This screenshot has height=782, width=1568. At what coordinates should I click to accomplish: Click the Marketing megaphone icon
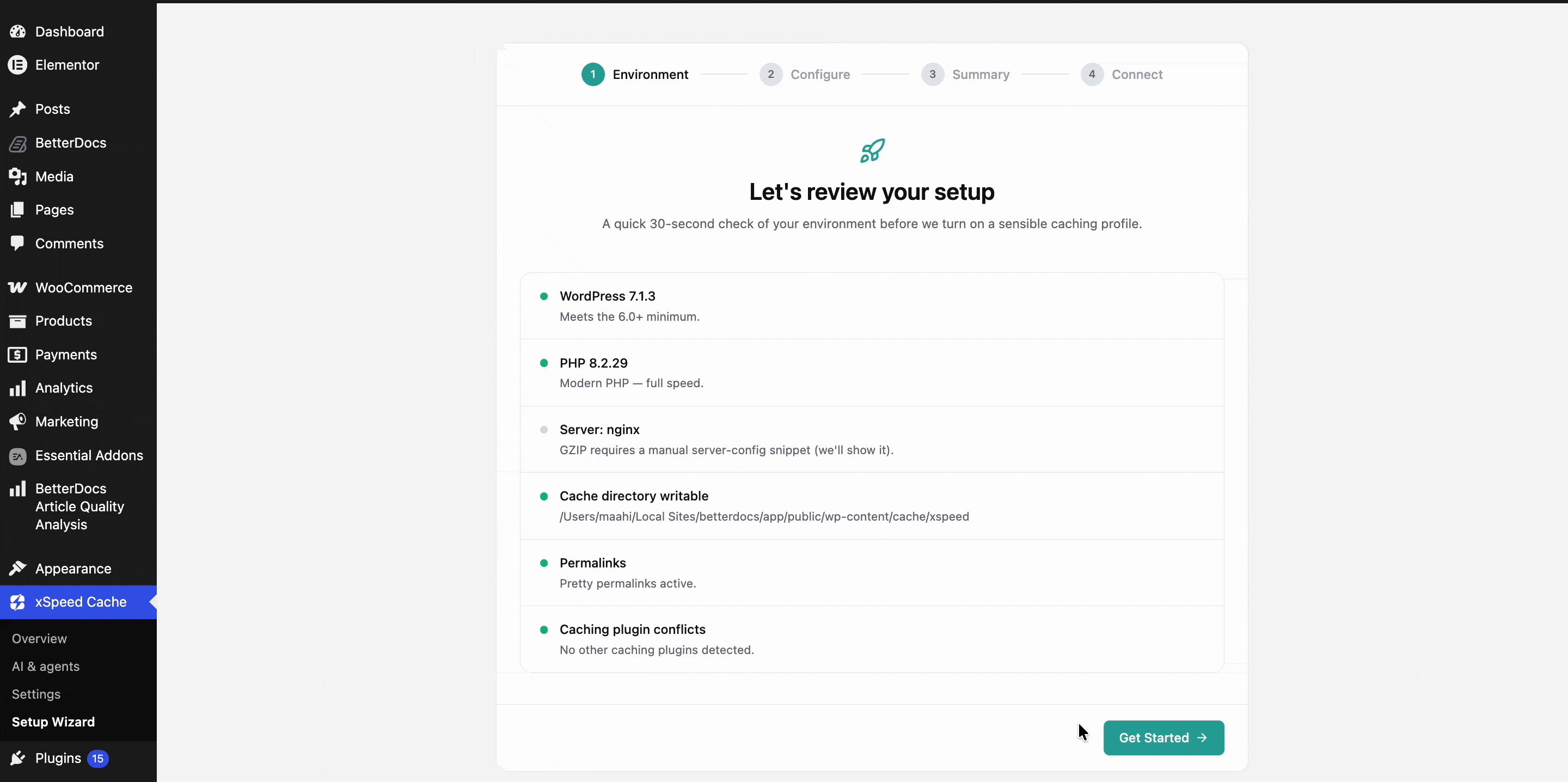[17, 421]
